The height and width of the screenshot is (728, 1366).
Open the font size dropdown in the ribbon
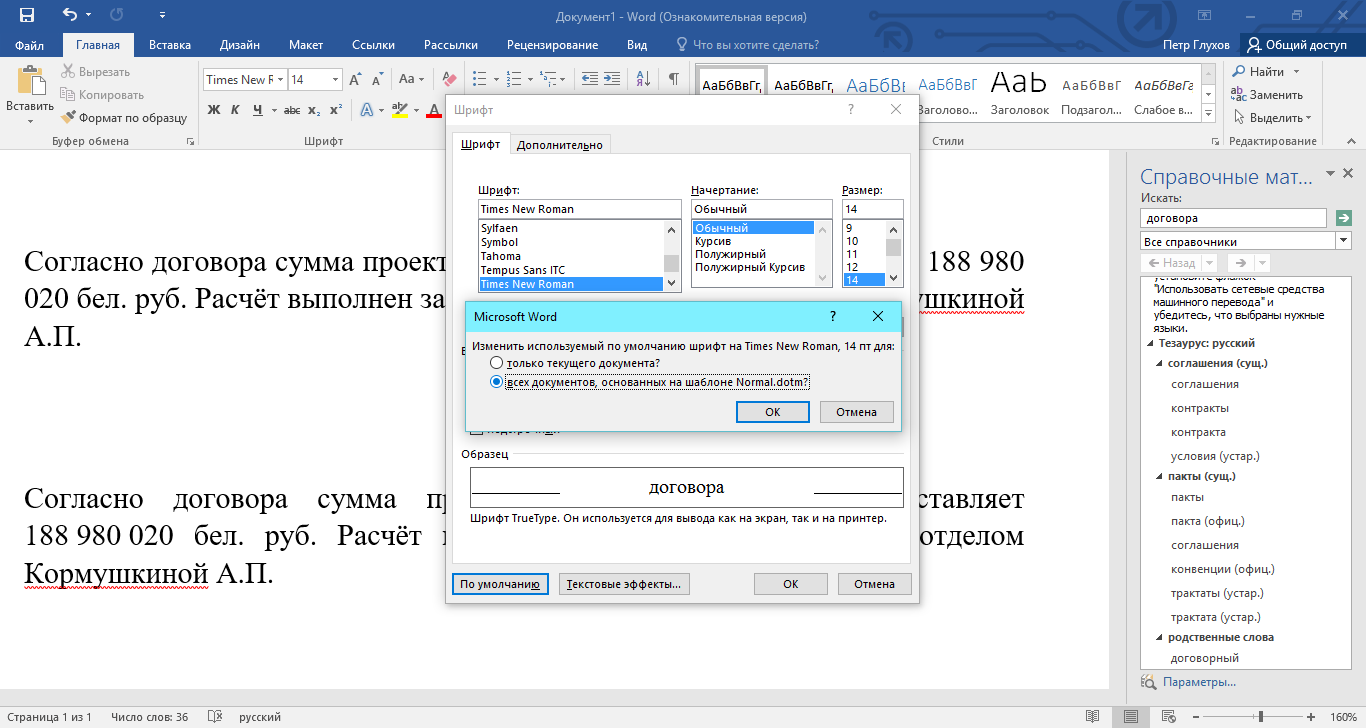[x=336, y=79]
